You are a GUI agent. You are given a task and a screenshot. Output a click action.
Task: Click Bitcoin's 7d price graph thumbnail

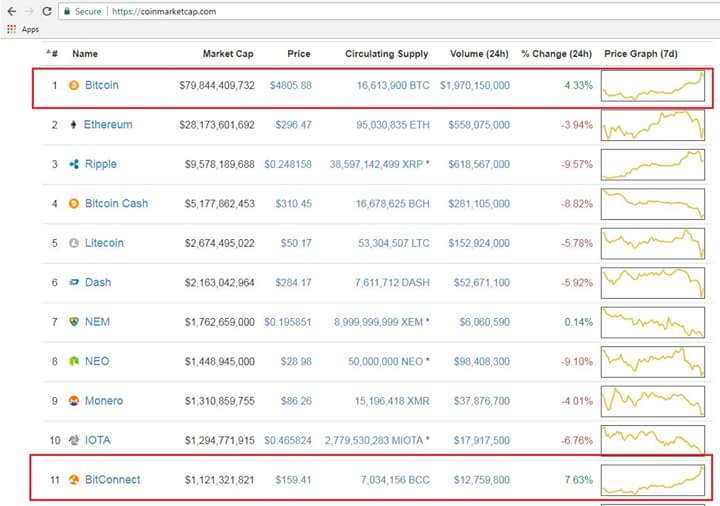coord(652,86)
